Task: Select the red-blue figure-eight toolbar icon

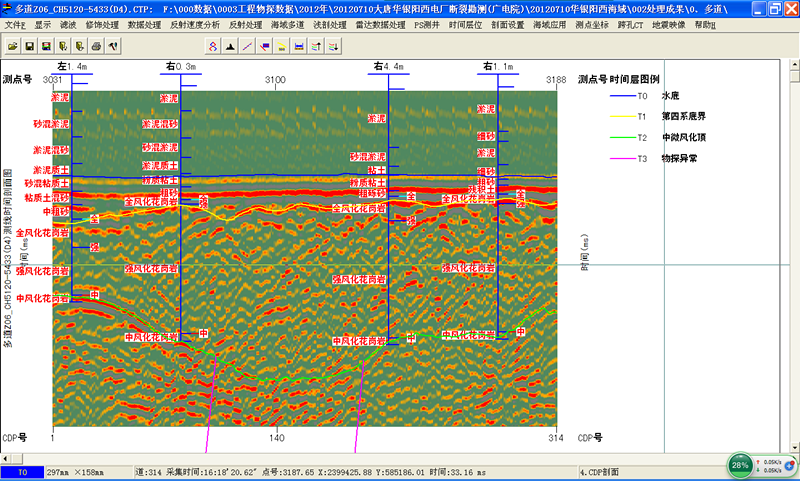Action: click(212, 46)
